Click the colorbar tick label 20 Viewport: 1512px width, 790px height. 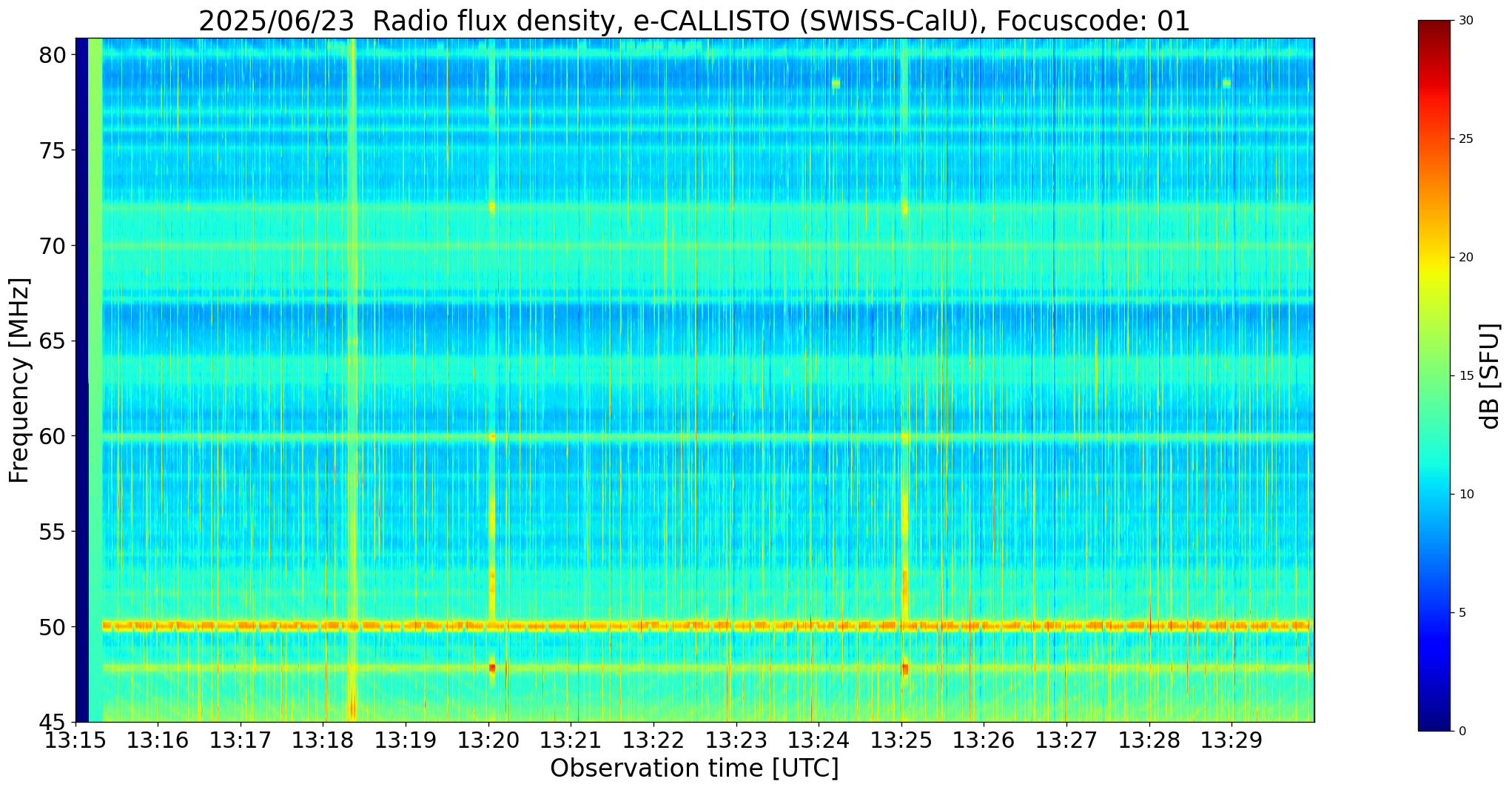coord(1465,258)
